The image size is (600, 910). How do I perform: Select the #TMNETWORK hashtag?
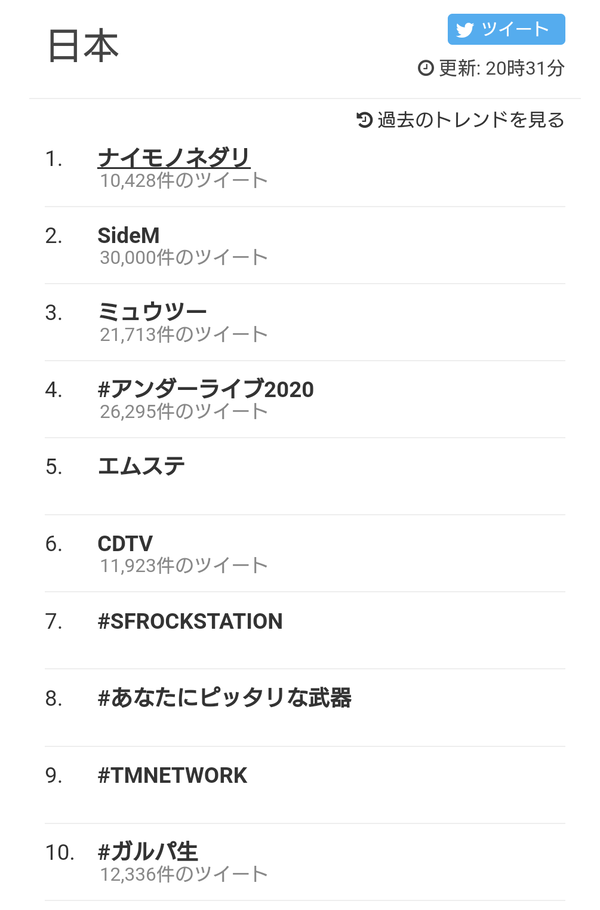172,775
